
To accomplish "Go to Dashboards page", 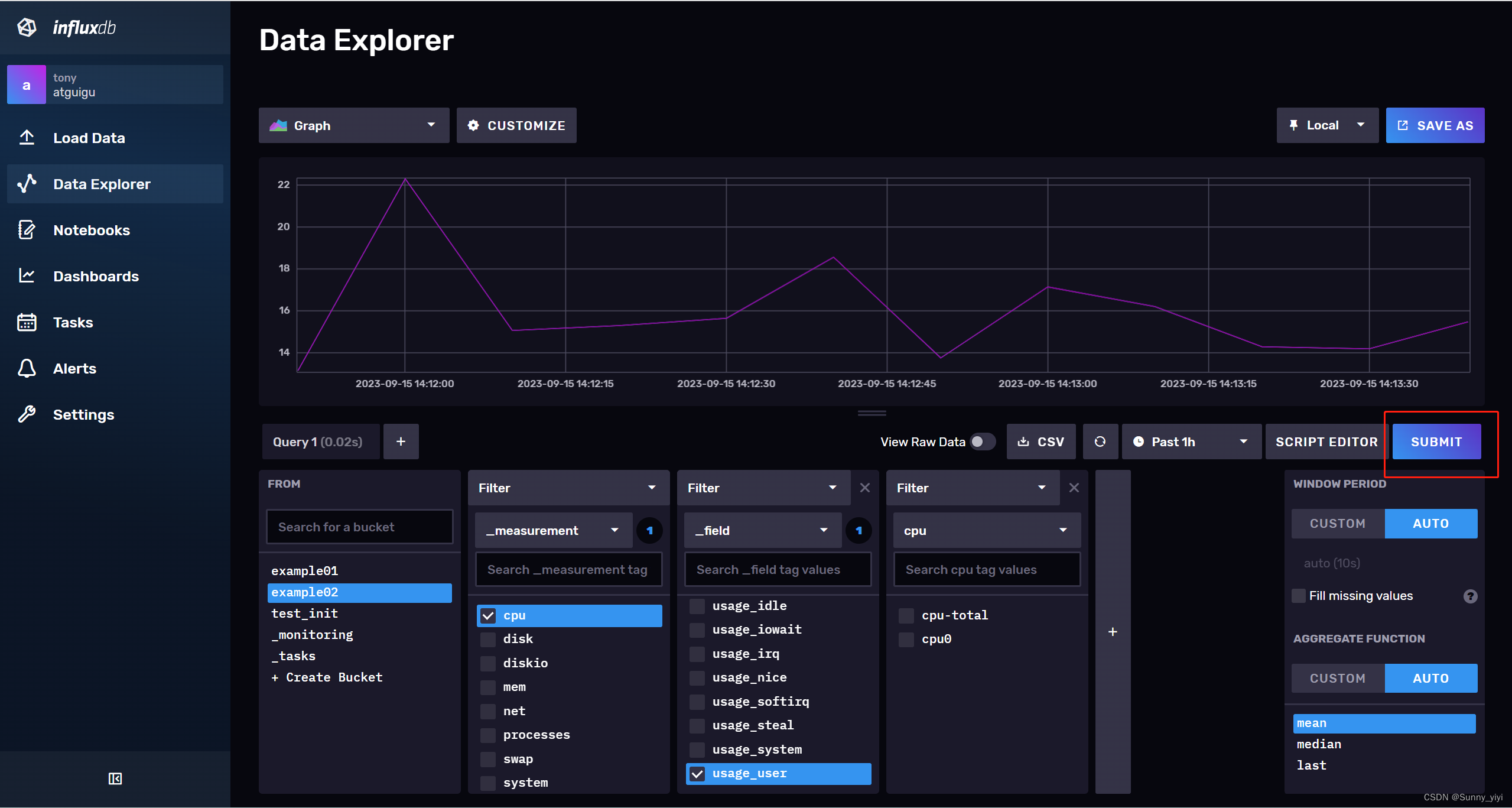I will [115, 276].
